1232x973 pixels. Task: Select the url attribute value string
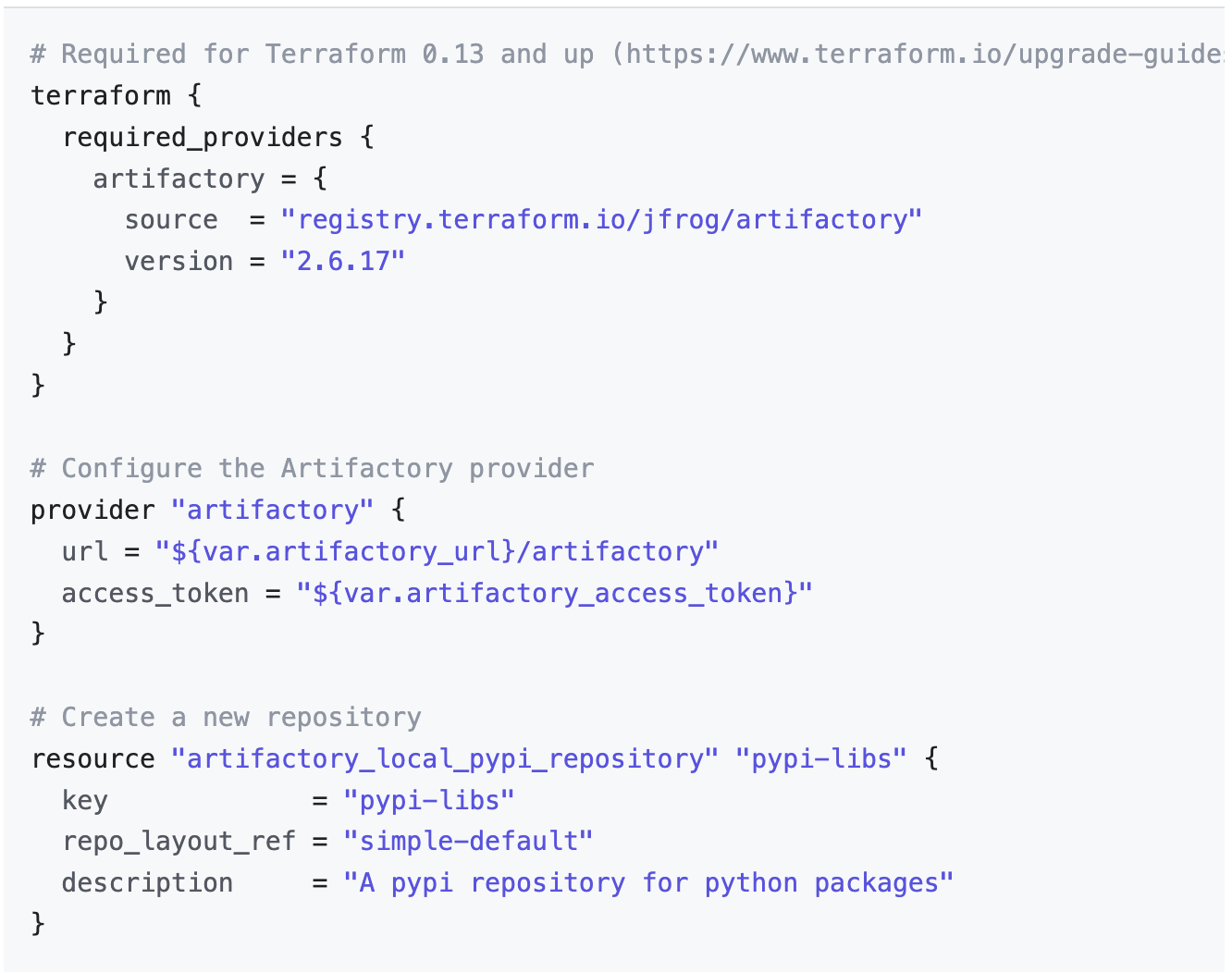point(436,550)
